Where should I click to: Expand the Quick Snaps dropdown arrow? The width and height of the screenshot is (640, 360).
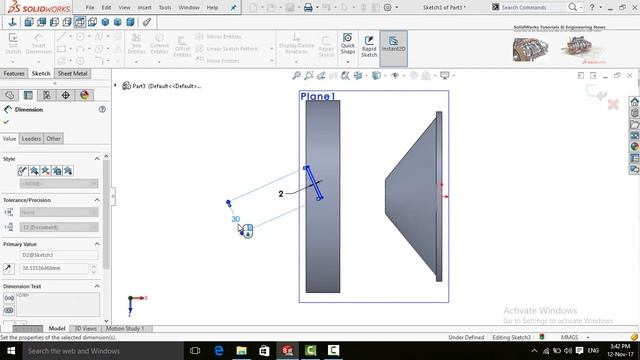[x=348, y=62]
